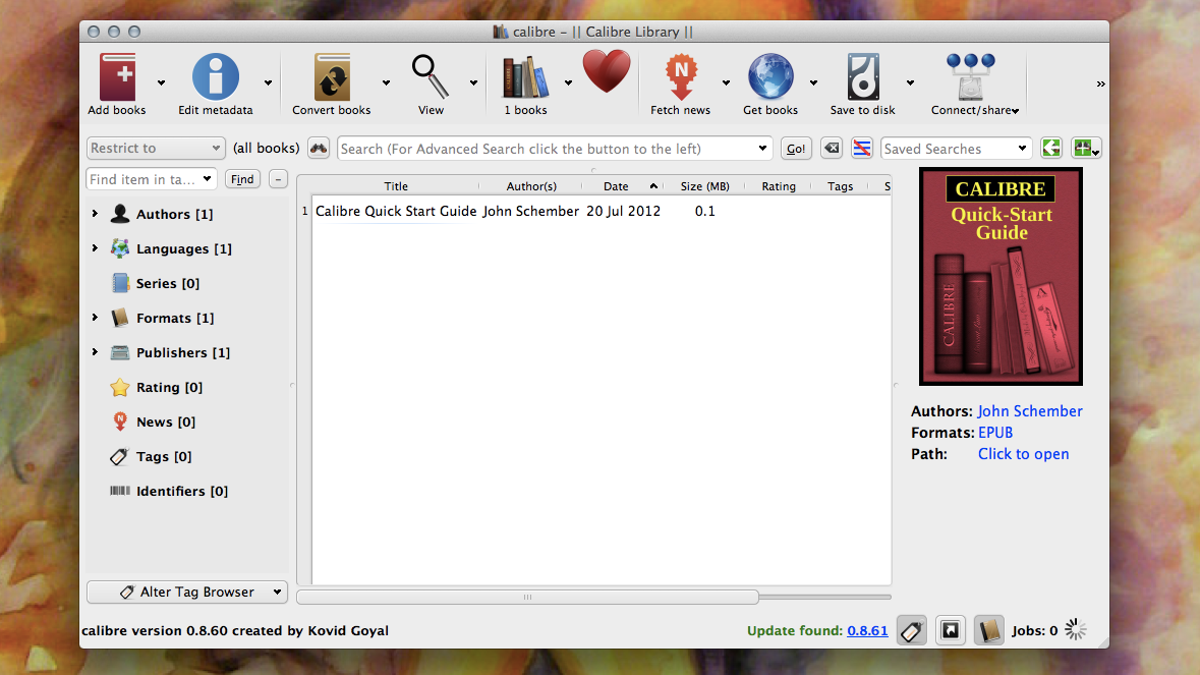Open the search history dropdown arrow
1200x675 pixels.
pyautogui.click(x=764, y=149)
